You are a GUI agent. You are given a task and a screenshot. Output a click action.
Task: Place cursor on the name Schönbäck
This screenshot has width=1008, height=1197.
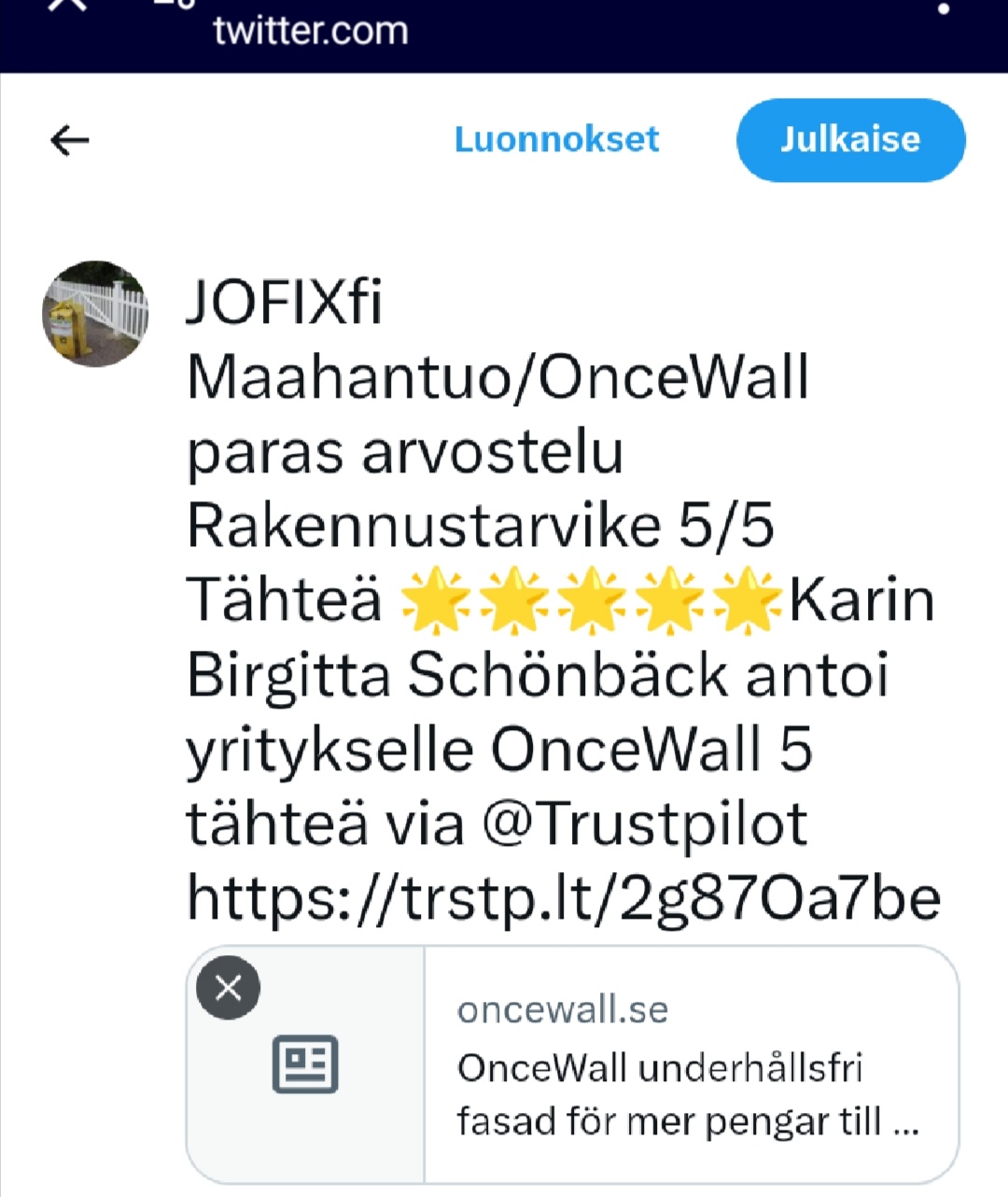tap(567, 674)
